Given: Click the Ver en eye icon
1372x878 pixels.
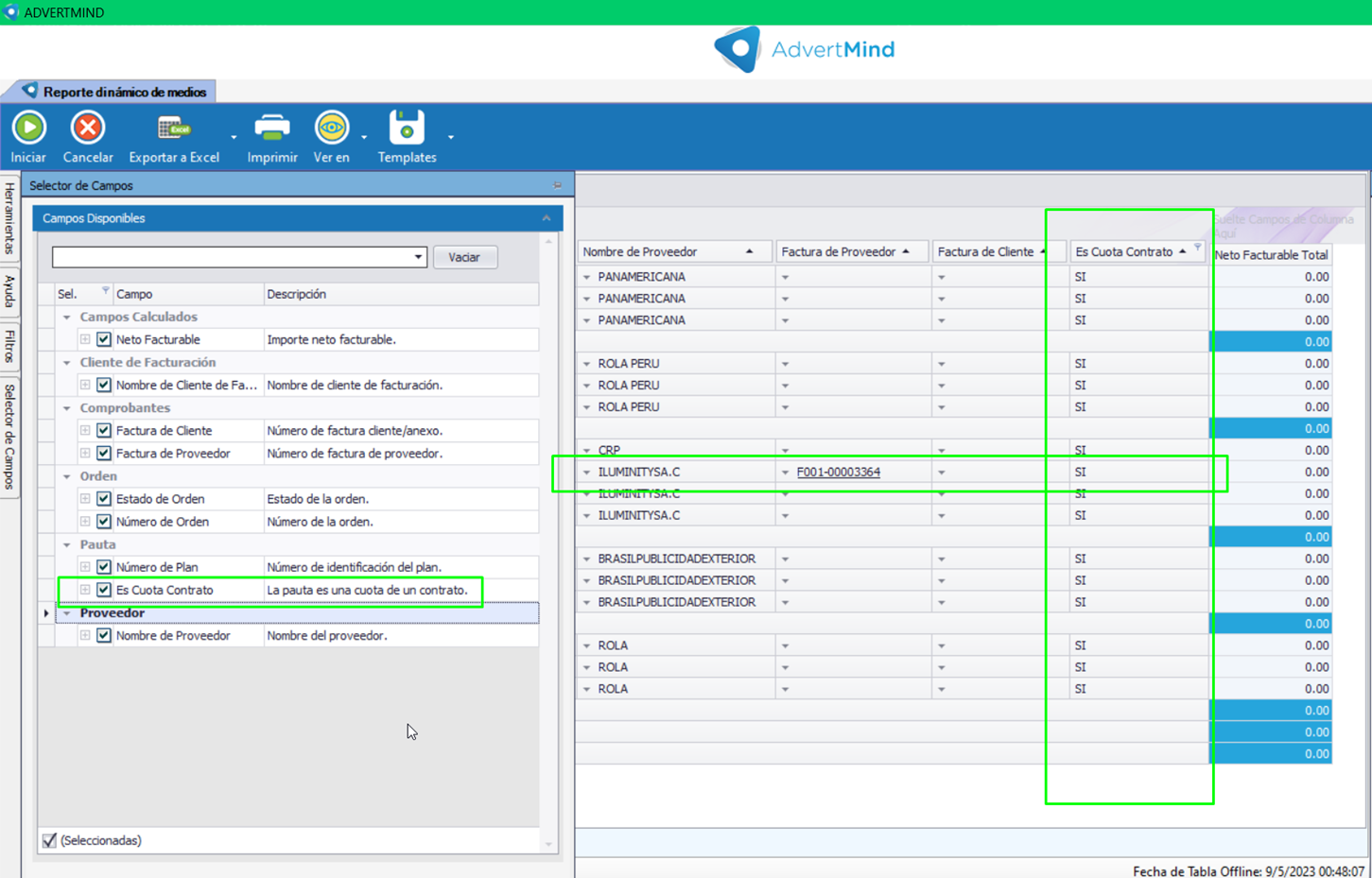Looking at the screenshot, I should click(x=331, y=128).
